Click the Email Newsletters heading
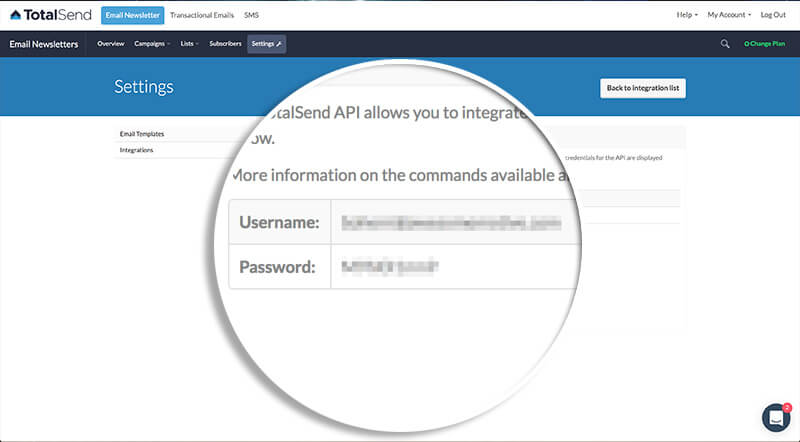The image size is (800, 442). (x=44, y=44)
